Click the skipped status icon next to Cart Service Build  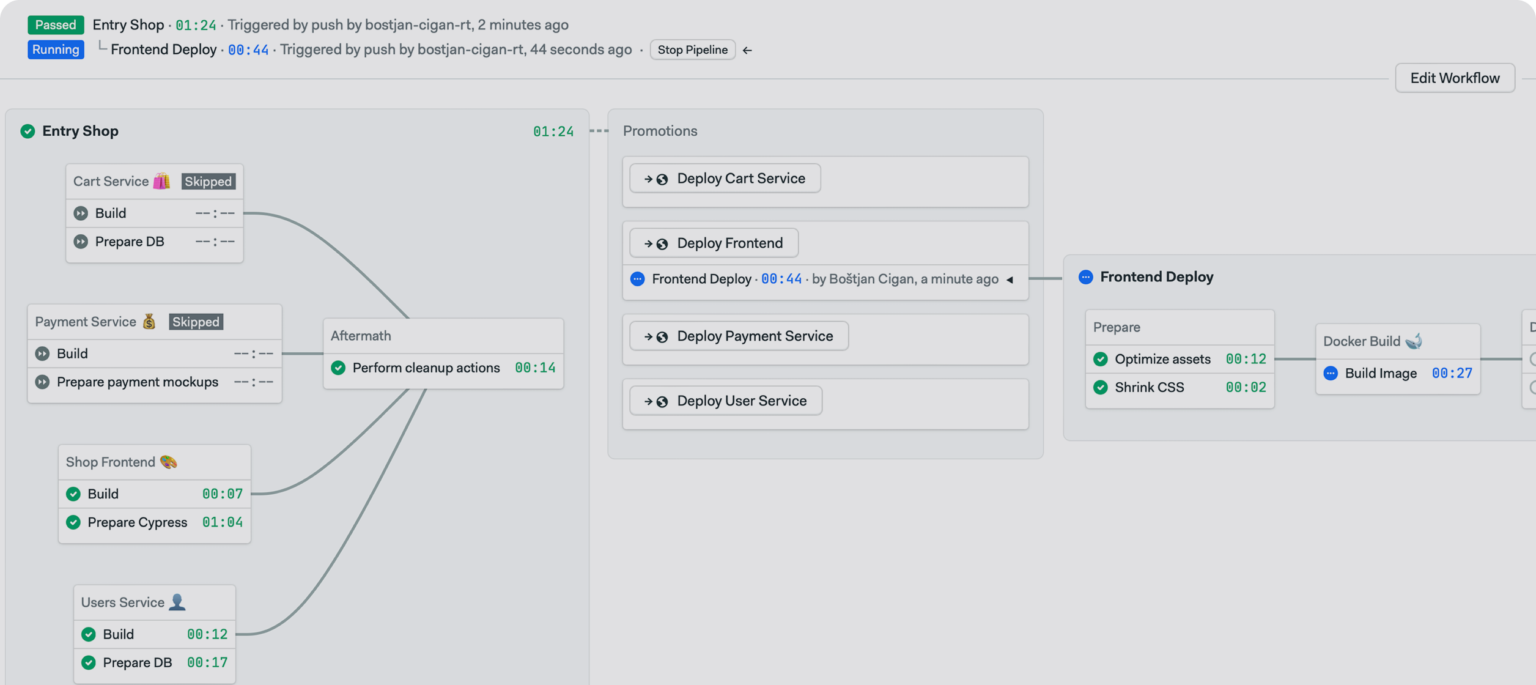coord(79,213)
